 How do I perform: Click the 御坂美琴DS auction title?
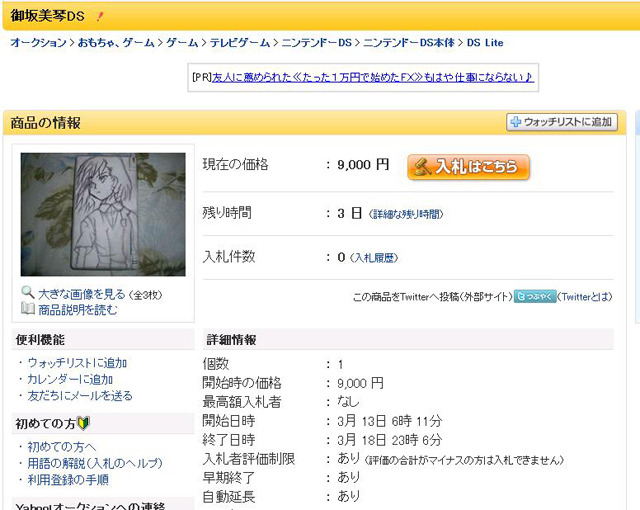click(47, 16)
